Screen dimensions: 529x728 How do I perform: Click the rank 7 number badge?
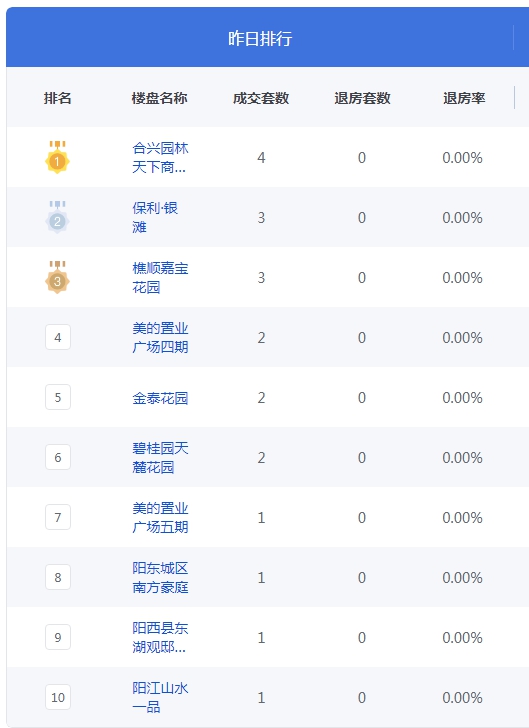coord(58,517)
